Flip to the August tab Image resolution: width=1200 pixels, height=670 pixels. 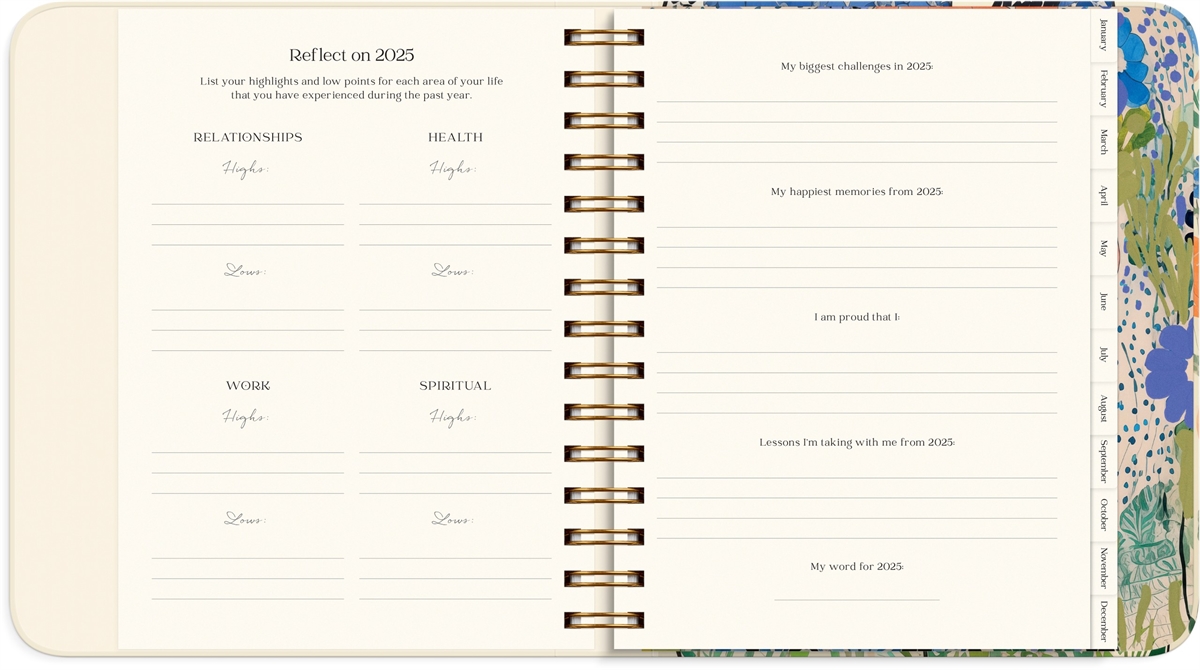coord(1103,408)
